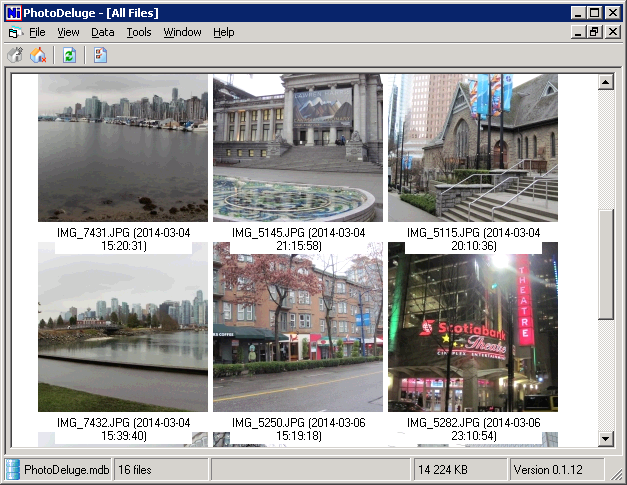Restore the inner All Files child window
Viewport: 627px width, 485px height.
595,32
